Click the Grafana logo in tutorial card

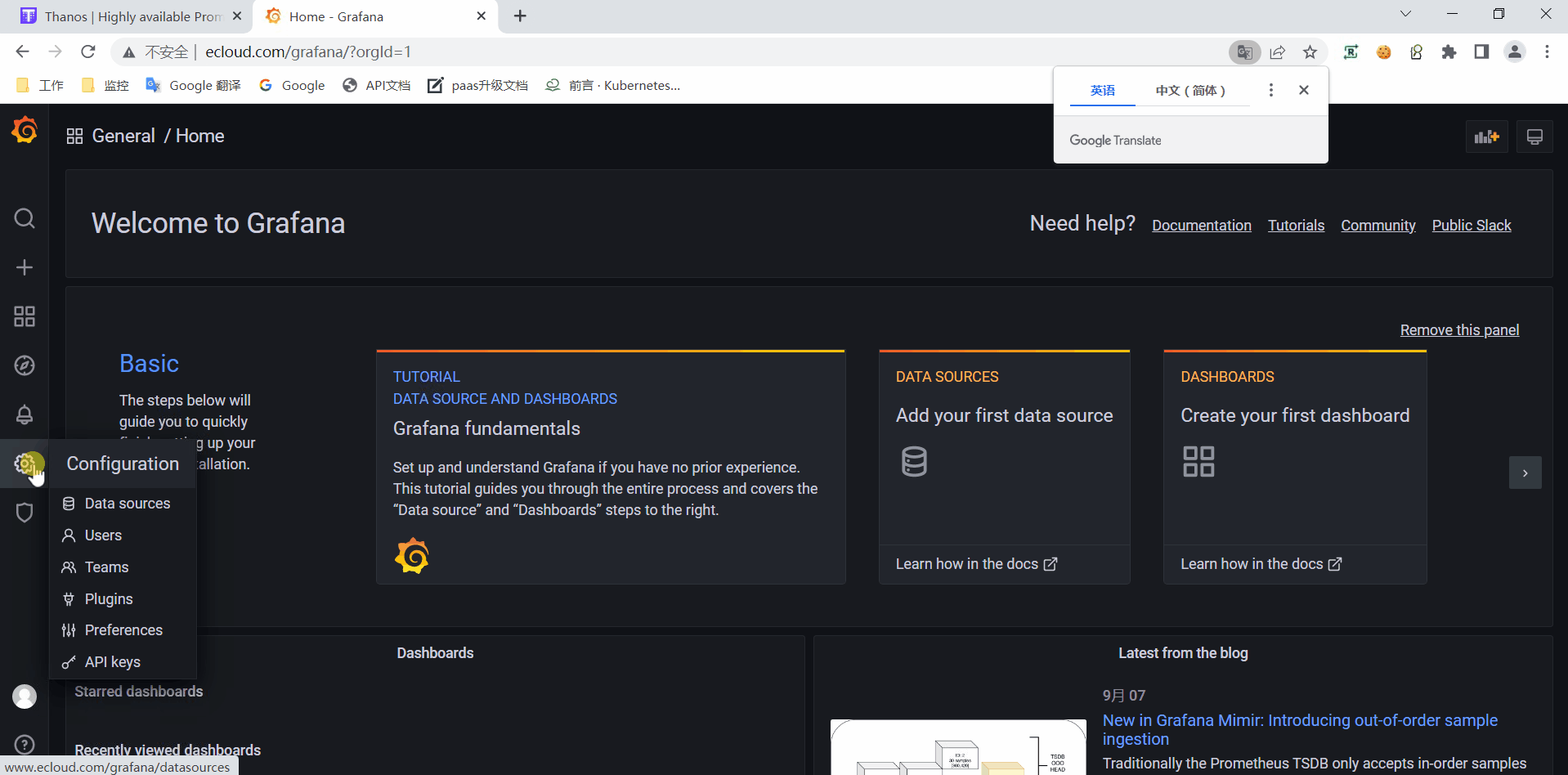tap(412, 556)
